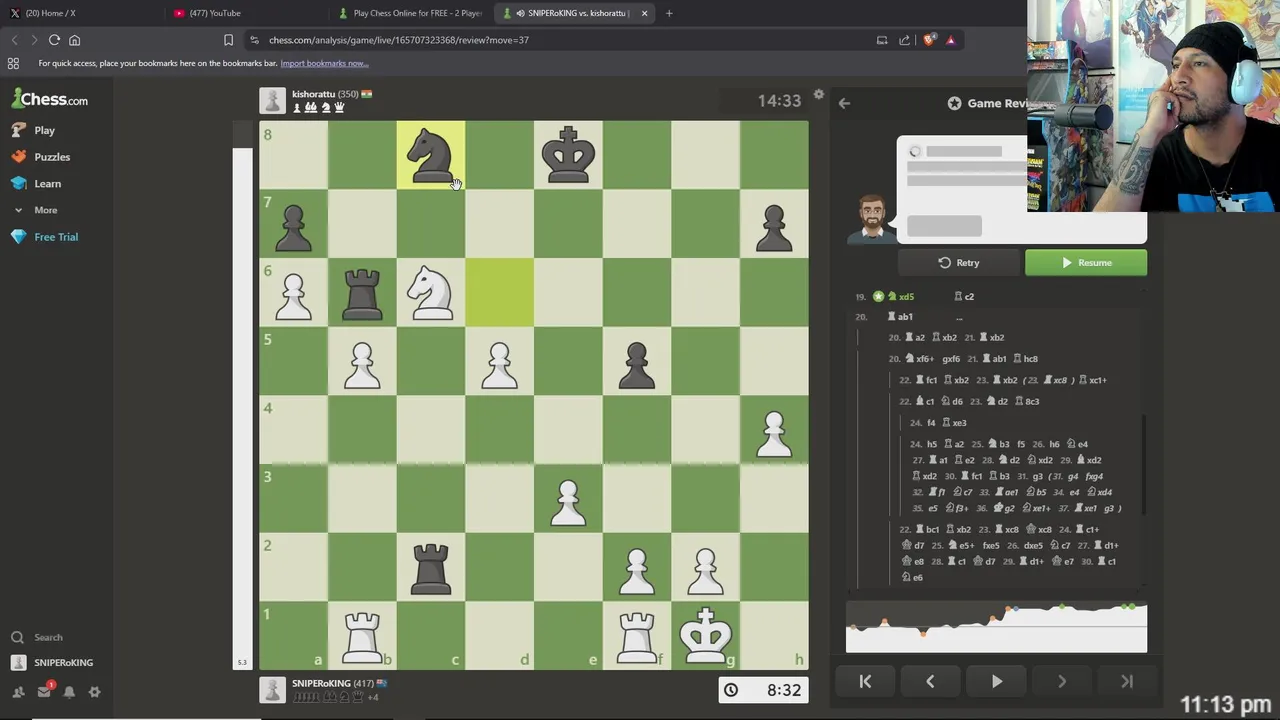Select the black knight on c8
Screen dimensions: 1280x720
[x=431, y=155]
